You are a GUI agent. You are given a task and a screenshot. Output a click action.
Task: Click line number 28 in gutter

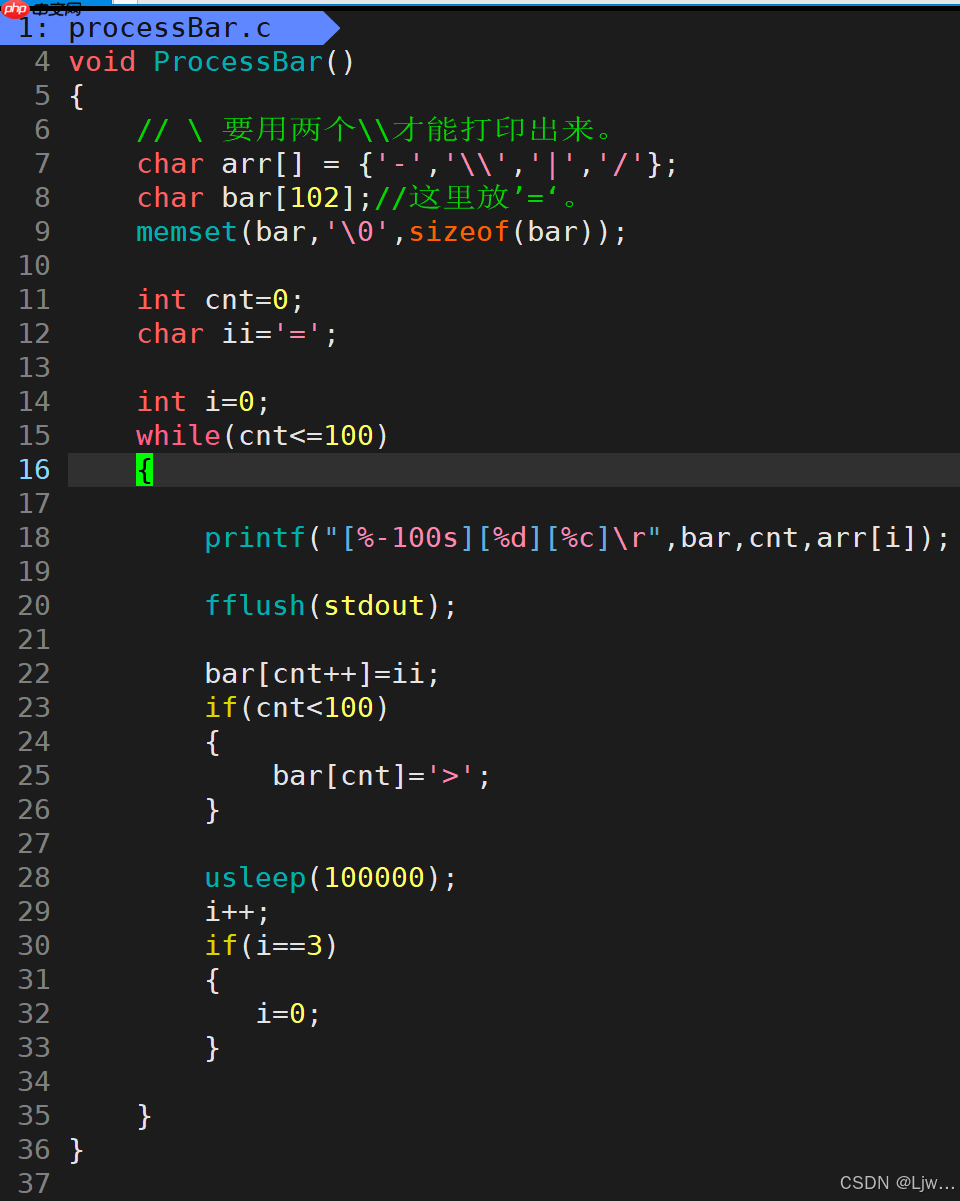34,878
